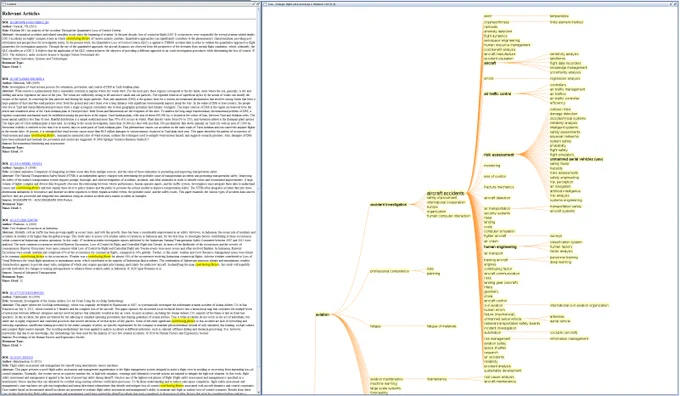Select the 'cockpits (aircraft)' node
680x396 pixels.
tap(563, 332)
